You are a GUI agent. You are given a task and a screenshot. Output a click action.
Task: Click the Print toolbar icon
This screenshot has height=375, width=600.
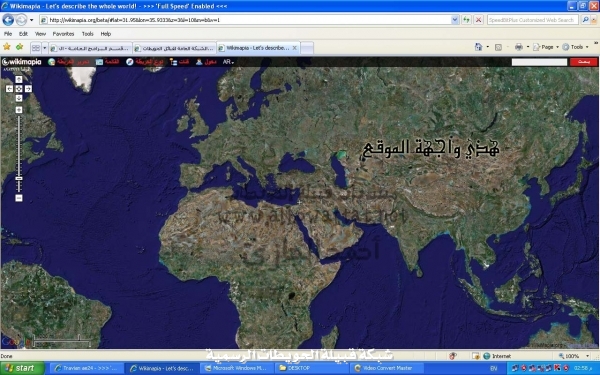click(x=519, y=47)
